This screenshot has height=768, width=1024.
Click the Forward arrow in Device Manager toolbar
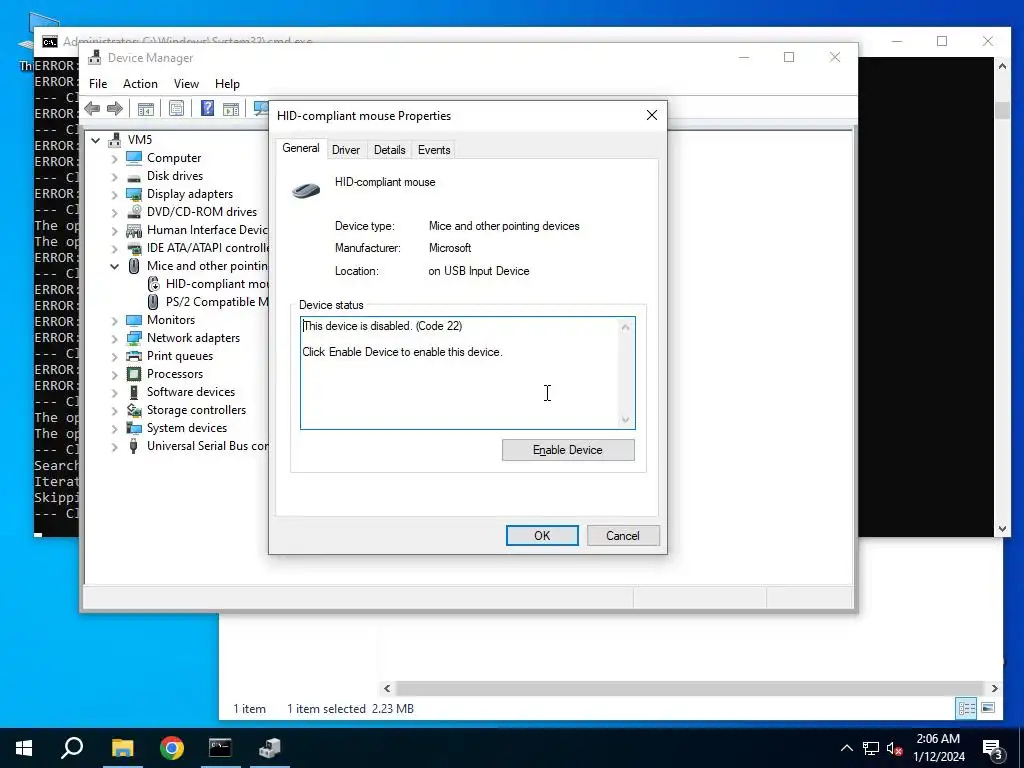[115, 108]
